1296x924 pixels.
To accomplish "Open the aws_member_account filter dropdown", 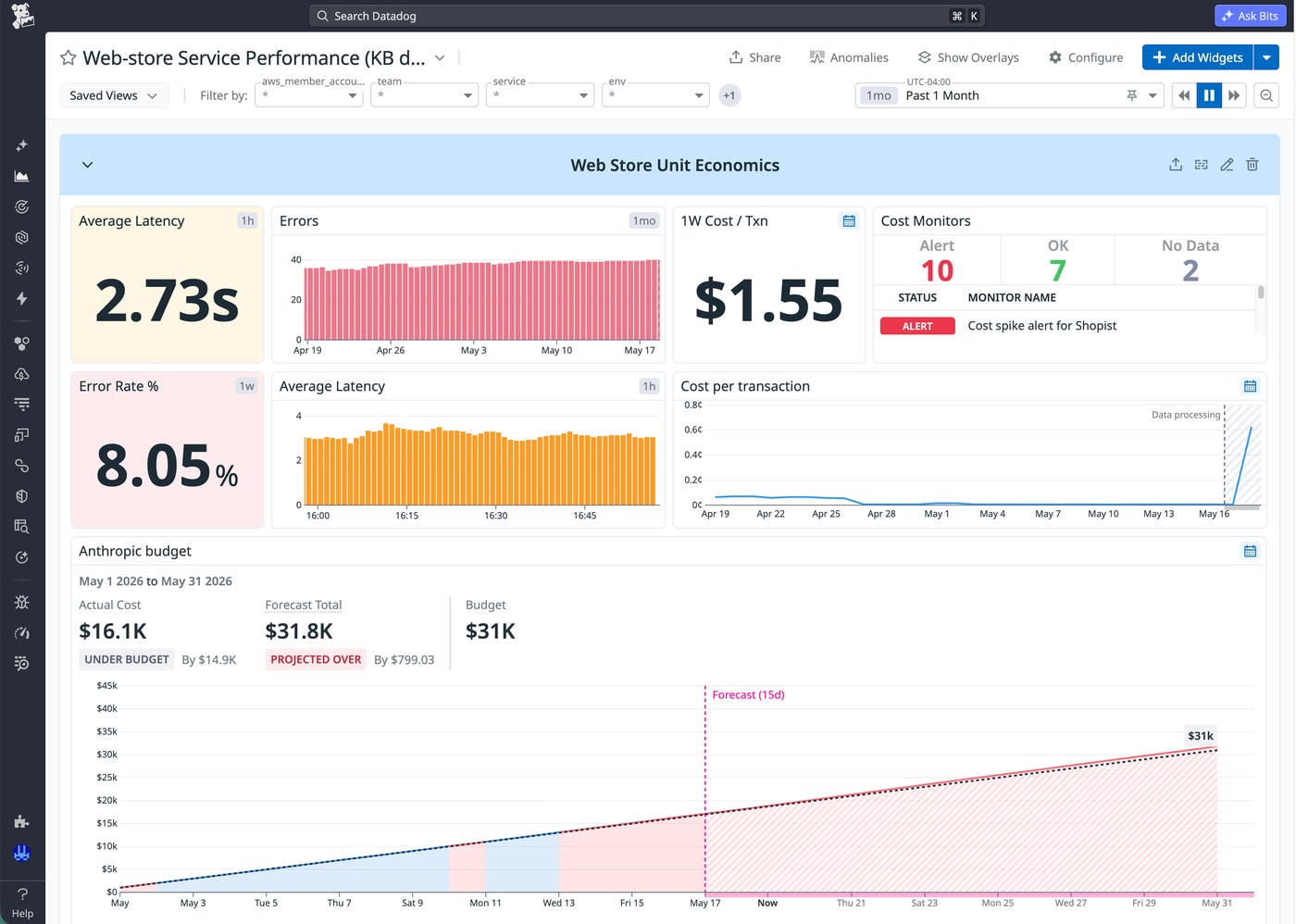I will coord(309,95).
